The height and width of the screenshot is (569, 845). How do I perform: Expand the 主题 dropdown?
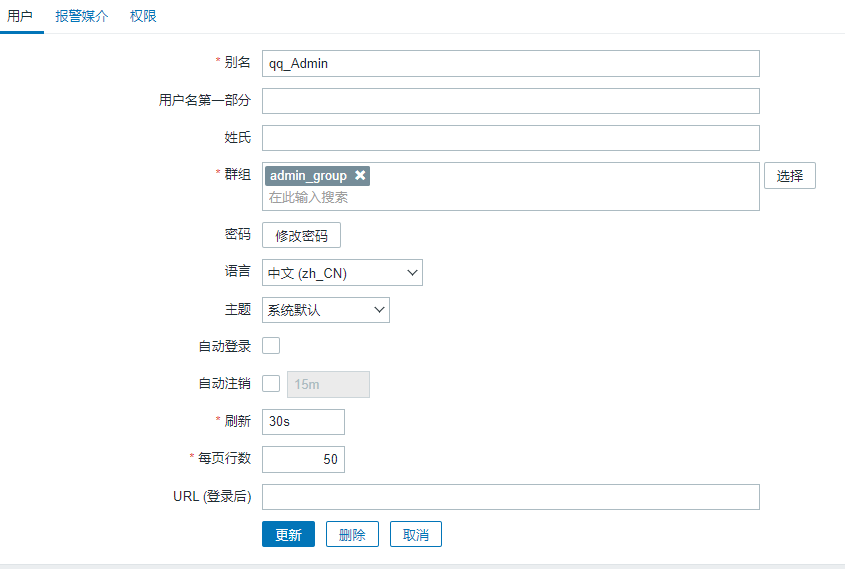pyautogui.click(x=326, y=310)
